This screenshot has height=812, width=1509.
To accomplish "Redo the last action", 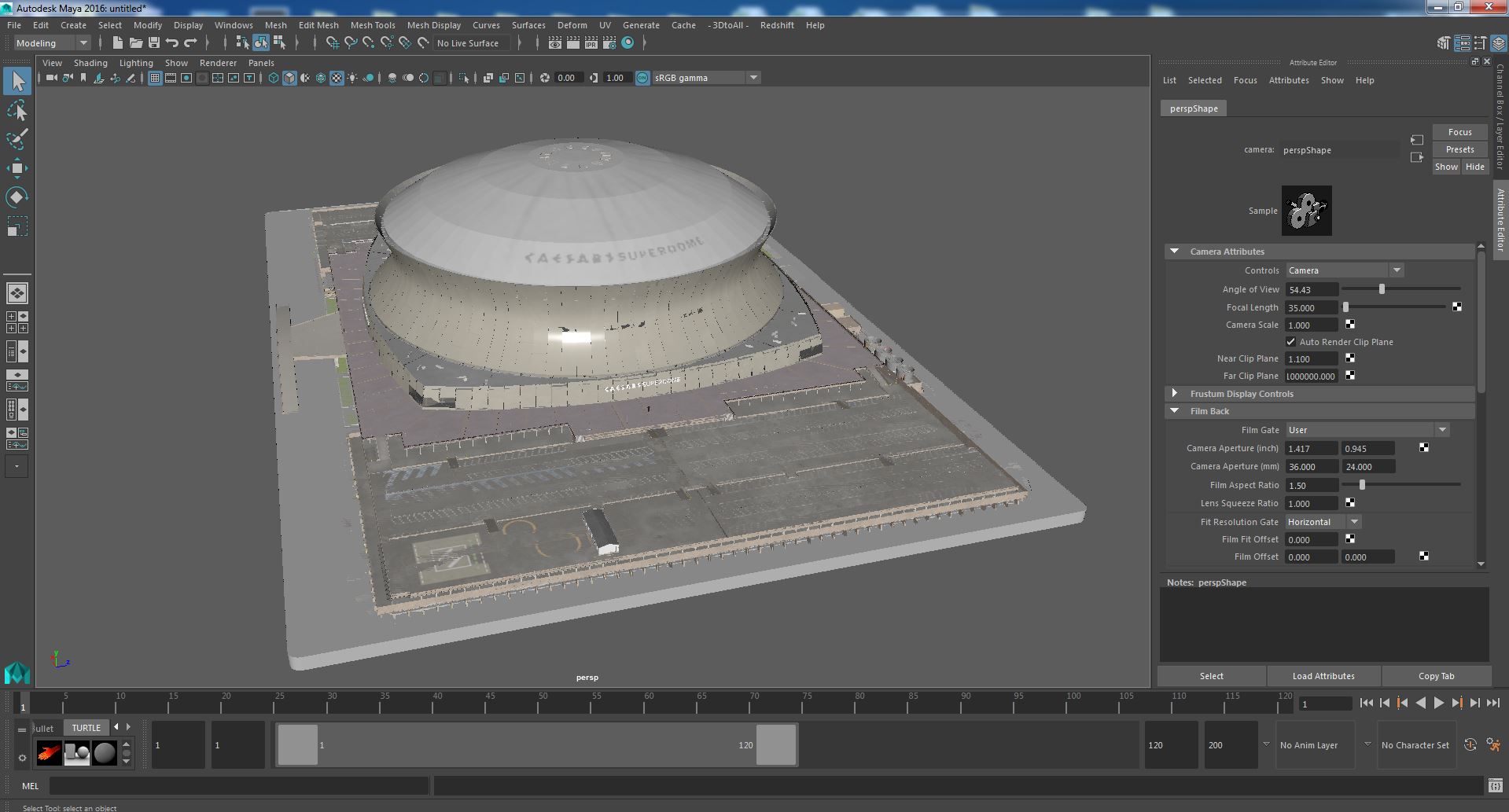I will point(190,43).
